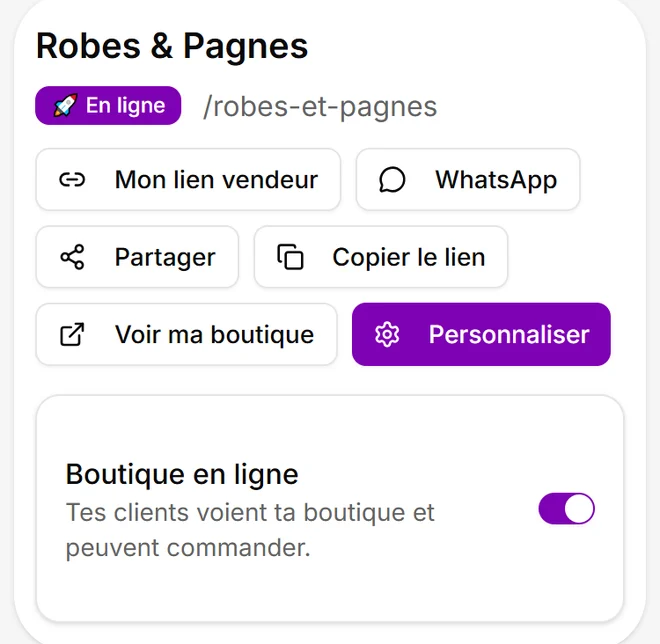Click the rocket icon in En ligne badge

pos(66,105)
